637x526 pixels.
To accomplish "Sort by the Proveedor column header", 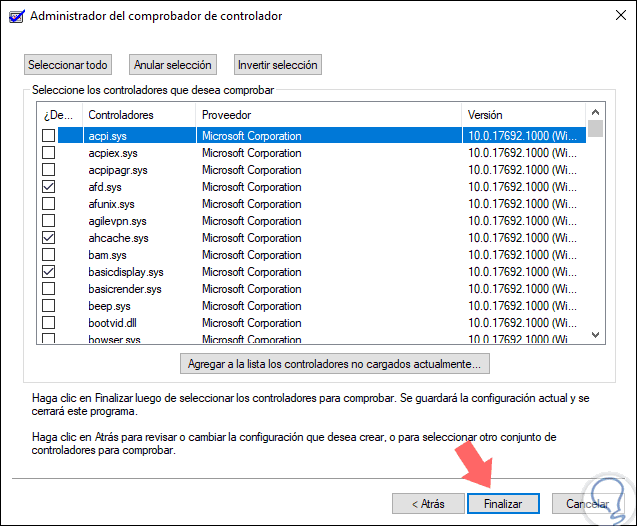I will (329, 115).
